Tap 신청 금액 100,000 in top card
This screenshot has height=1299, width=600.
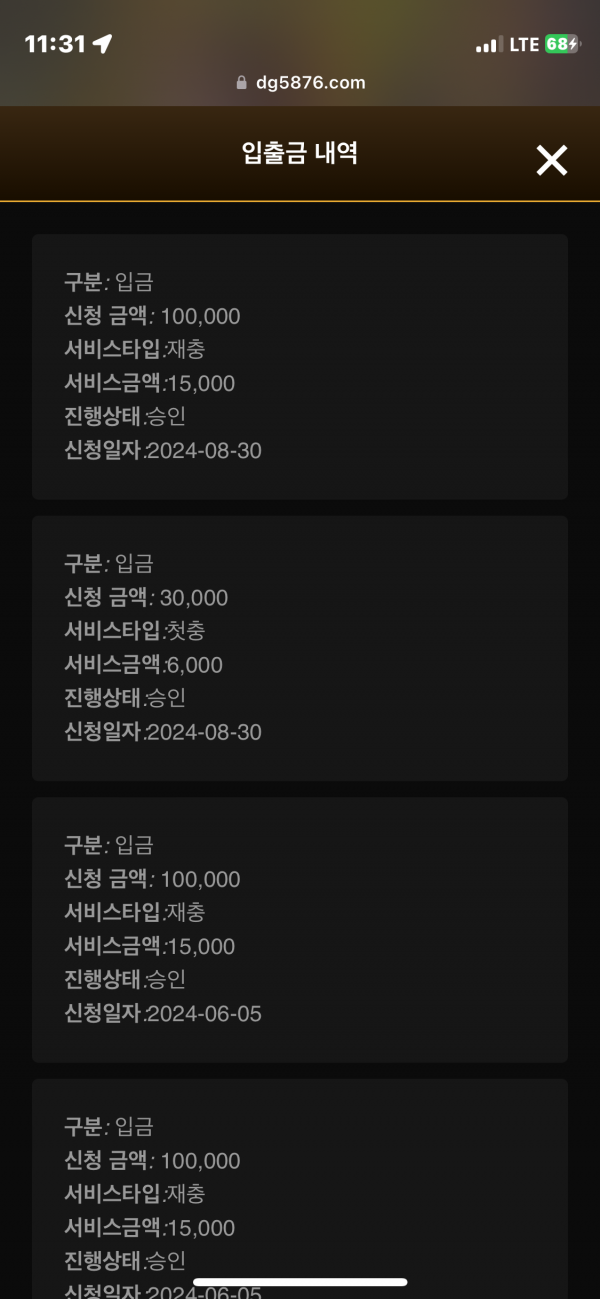153,316
